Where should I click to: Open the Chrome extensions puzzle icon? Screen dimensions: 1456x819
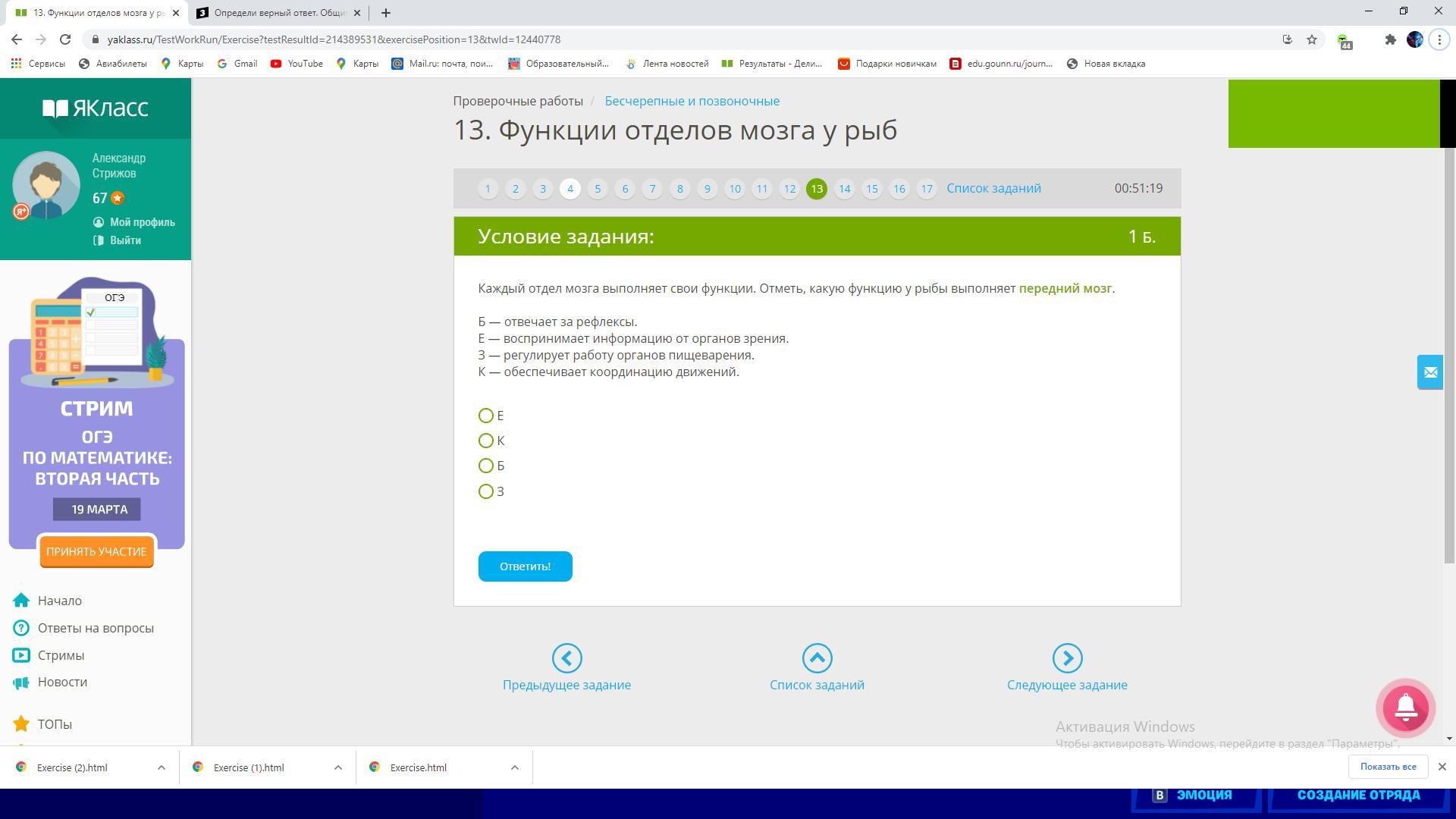click(x=1390, y=39)
